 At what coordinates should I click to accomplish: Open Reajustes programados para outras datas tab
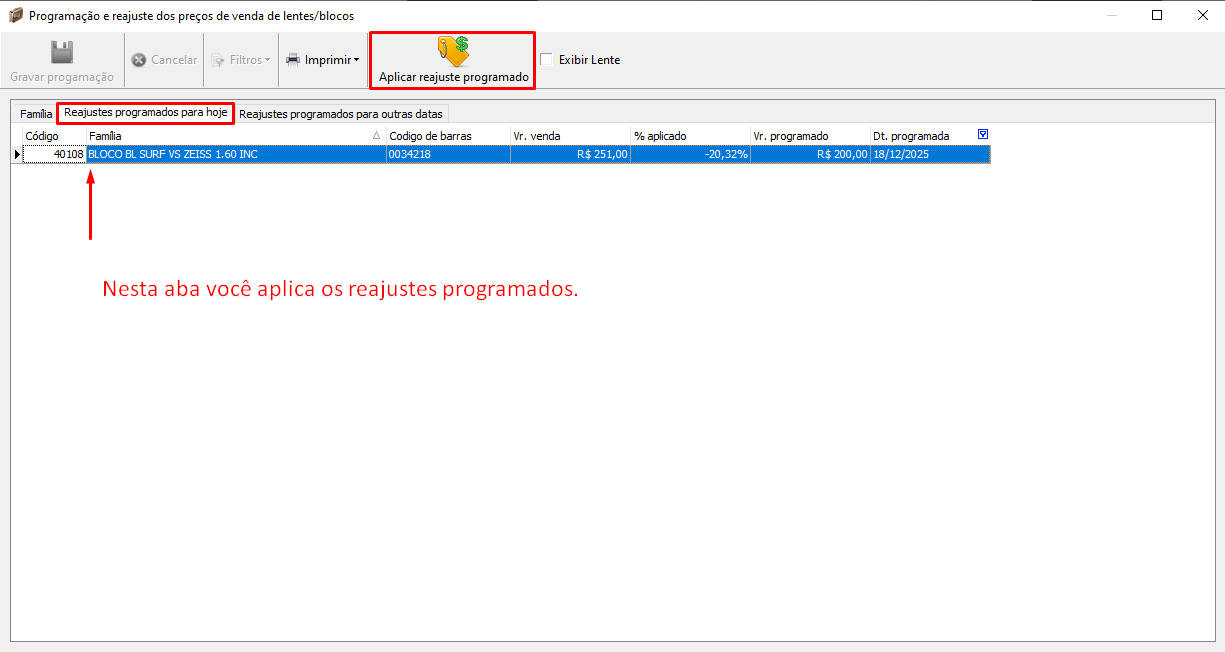click(340, 114)
